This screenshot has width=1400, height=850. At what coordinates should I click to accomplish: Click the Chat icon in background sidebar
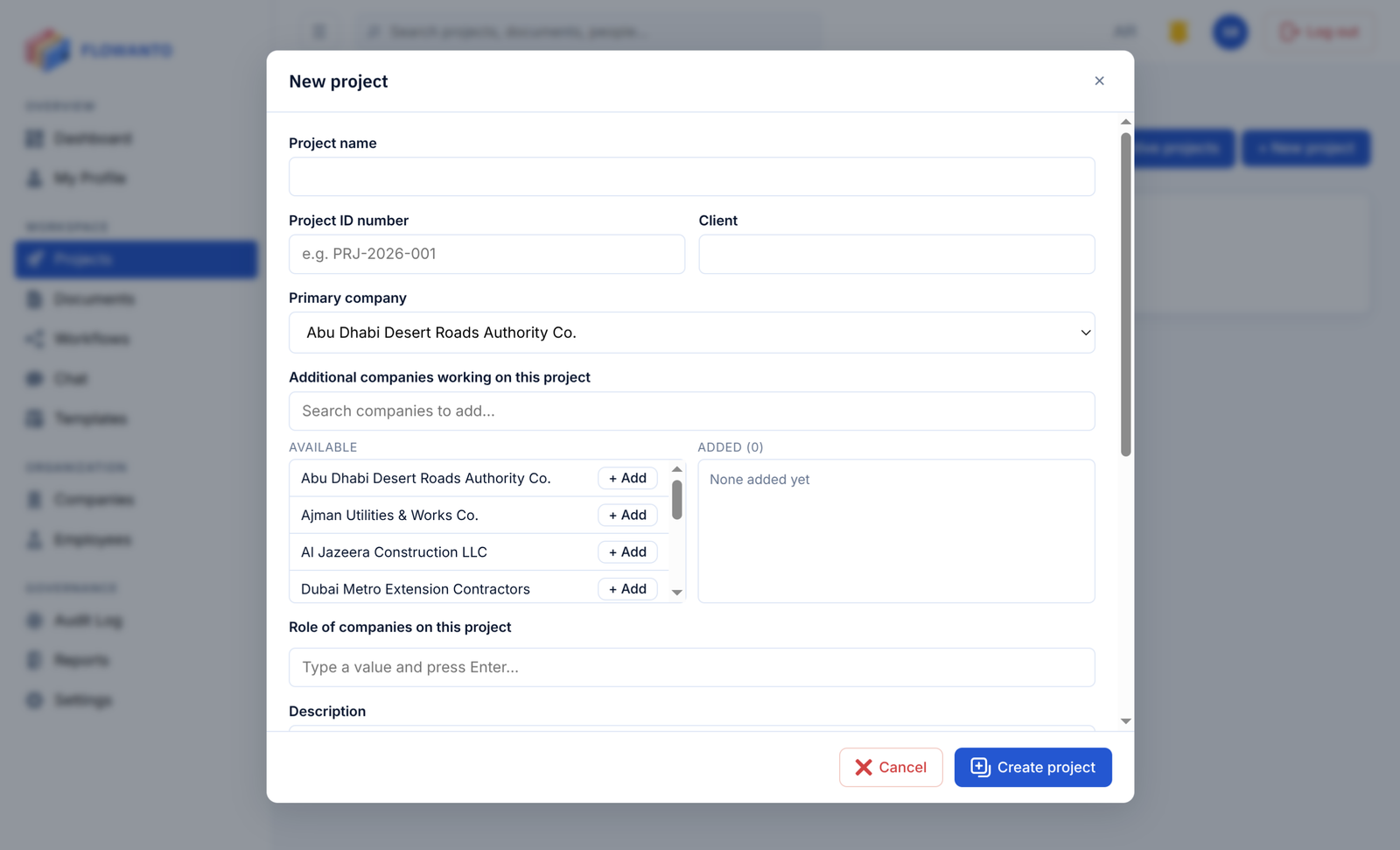click(x=35, y=378)
